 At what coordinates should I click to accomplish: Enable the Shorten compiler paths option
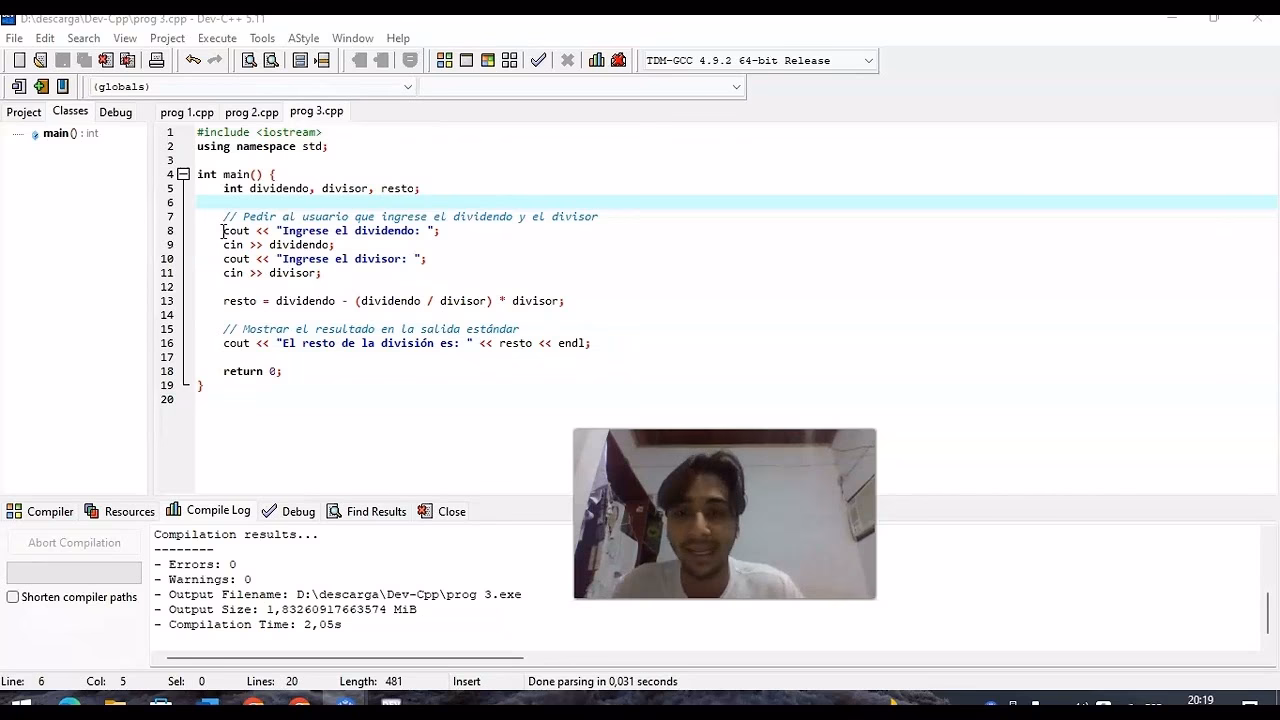point(11,596)
